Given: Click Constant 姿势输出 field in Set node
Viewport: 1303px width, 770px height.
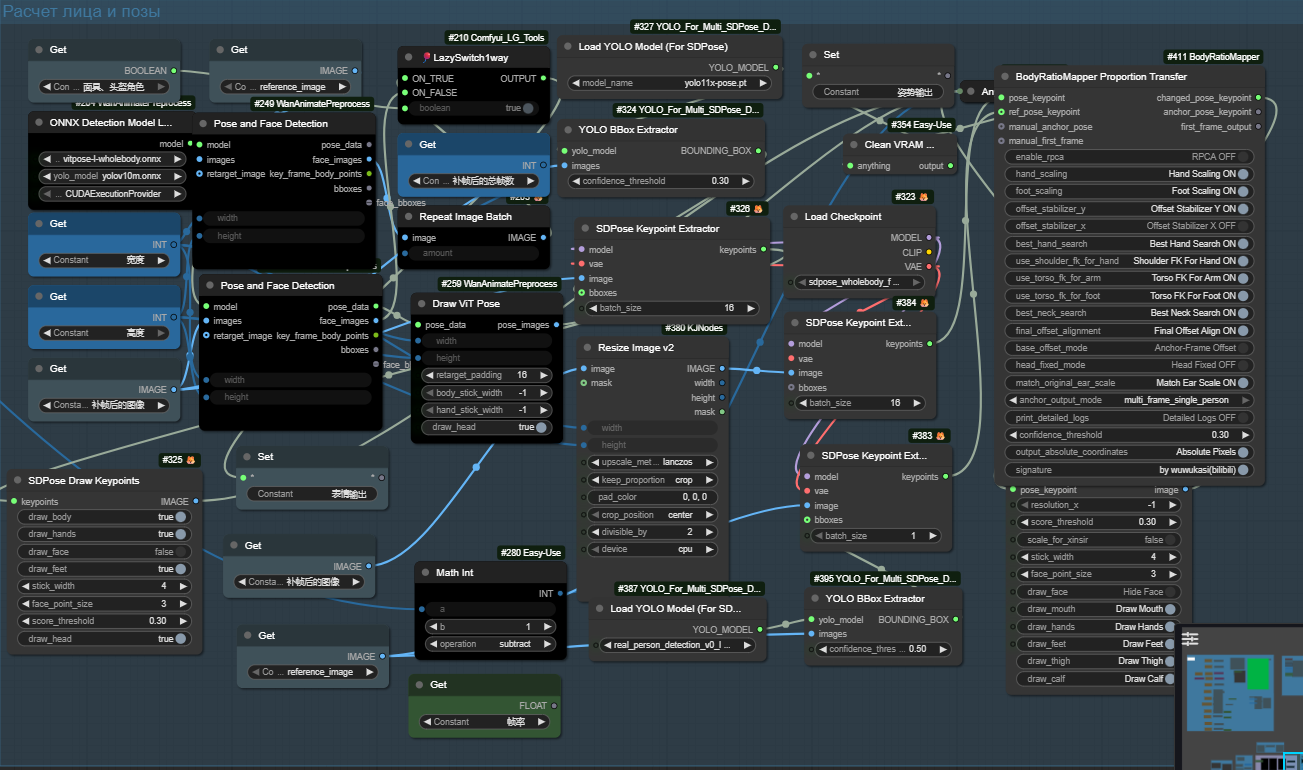Looking at the screenshot, I should pos(879,92).
